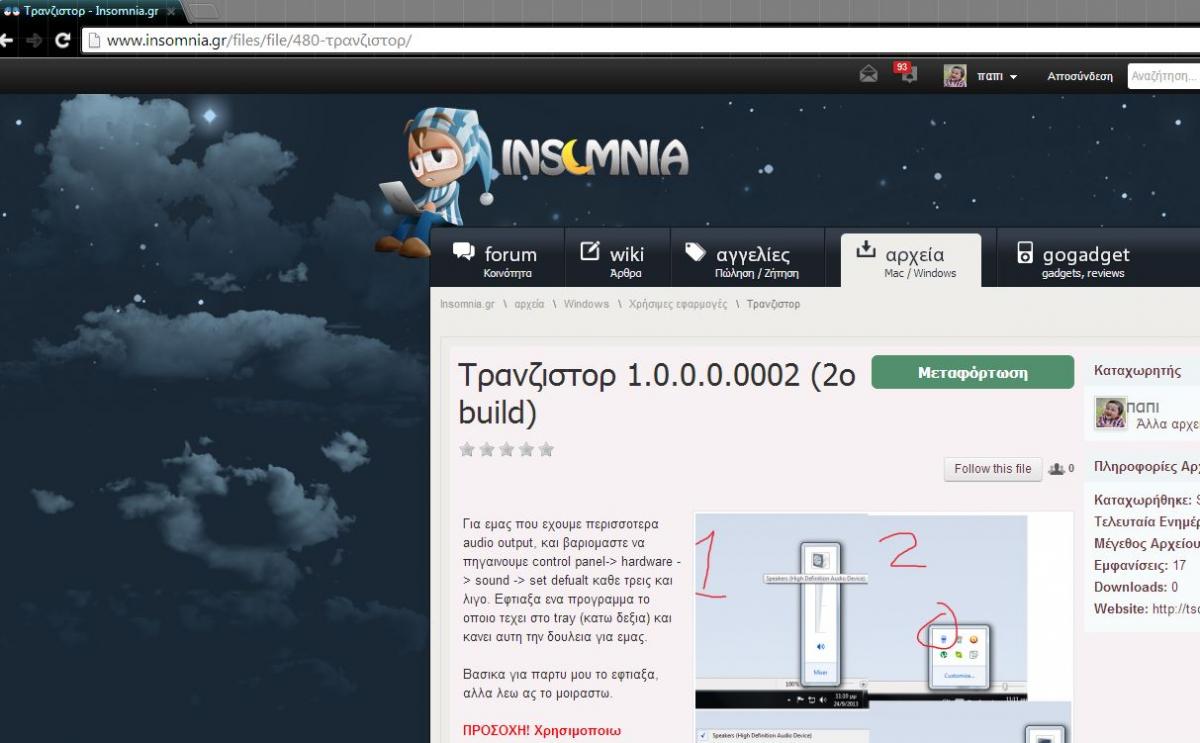Screen dimensions: 1200x743
Task: Rate the file three stars
Action: (506, 450)
